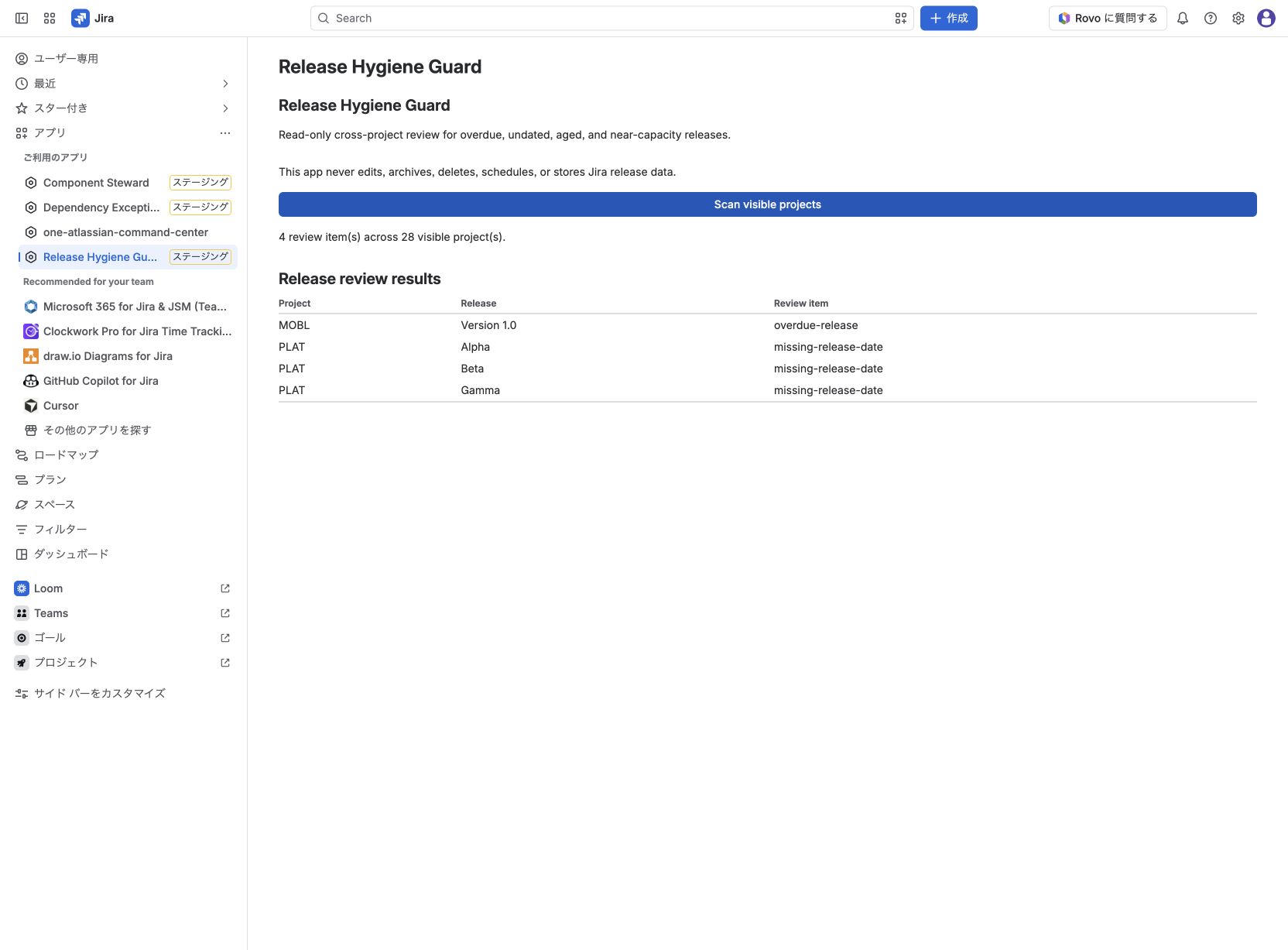This screenshot has height=950, width=1288.
Task: Click the ステージング badge beside Component Steward
Action: click(x=200, y=183)
